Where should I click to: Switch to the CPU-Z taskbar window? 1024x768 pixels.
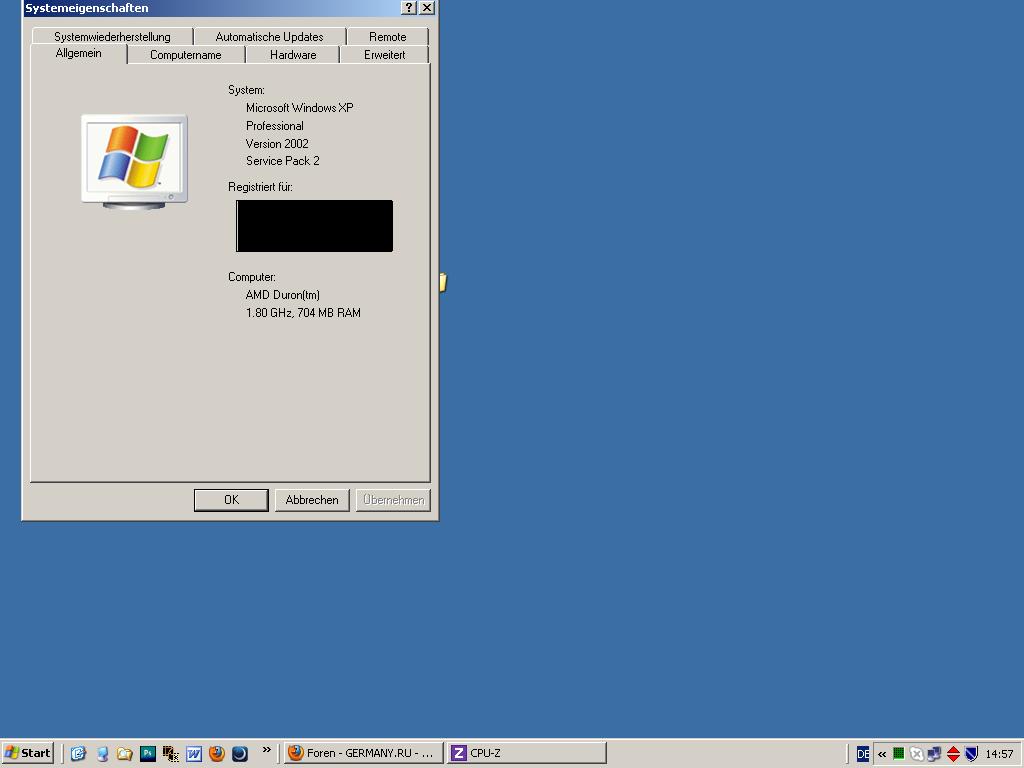click(527, 753)
